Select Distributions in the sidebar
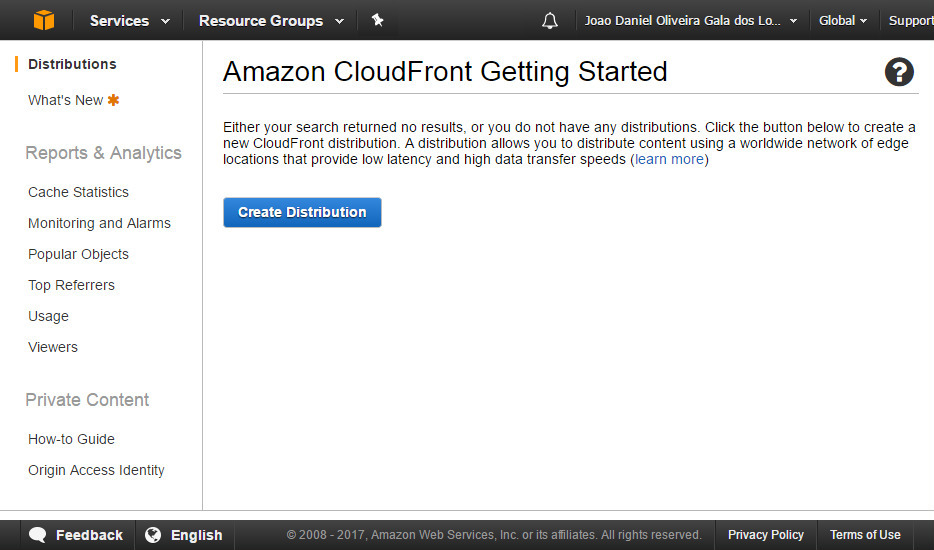The width and height of the screenshot is (934, 550). [72, 64]
